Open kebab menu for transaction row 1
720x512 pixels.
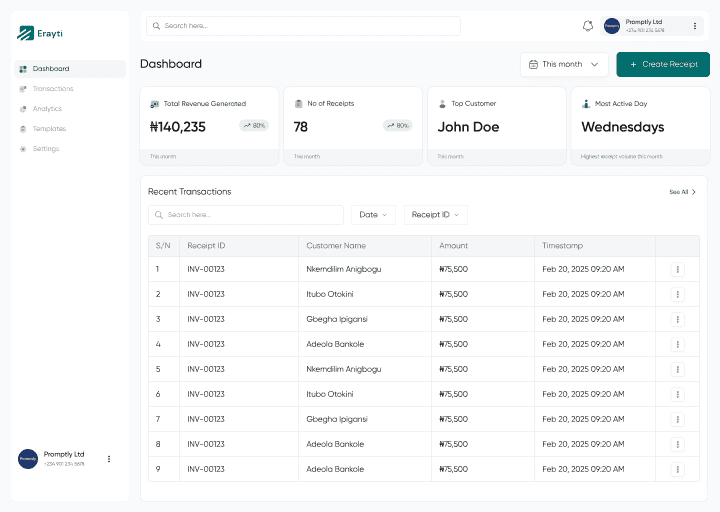pyautogui.click(x=677, y=269)
